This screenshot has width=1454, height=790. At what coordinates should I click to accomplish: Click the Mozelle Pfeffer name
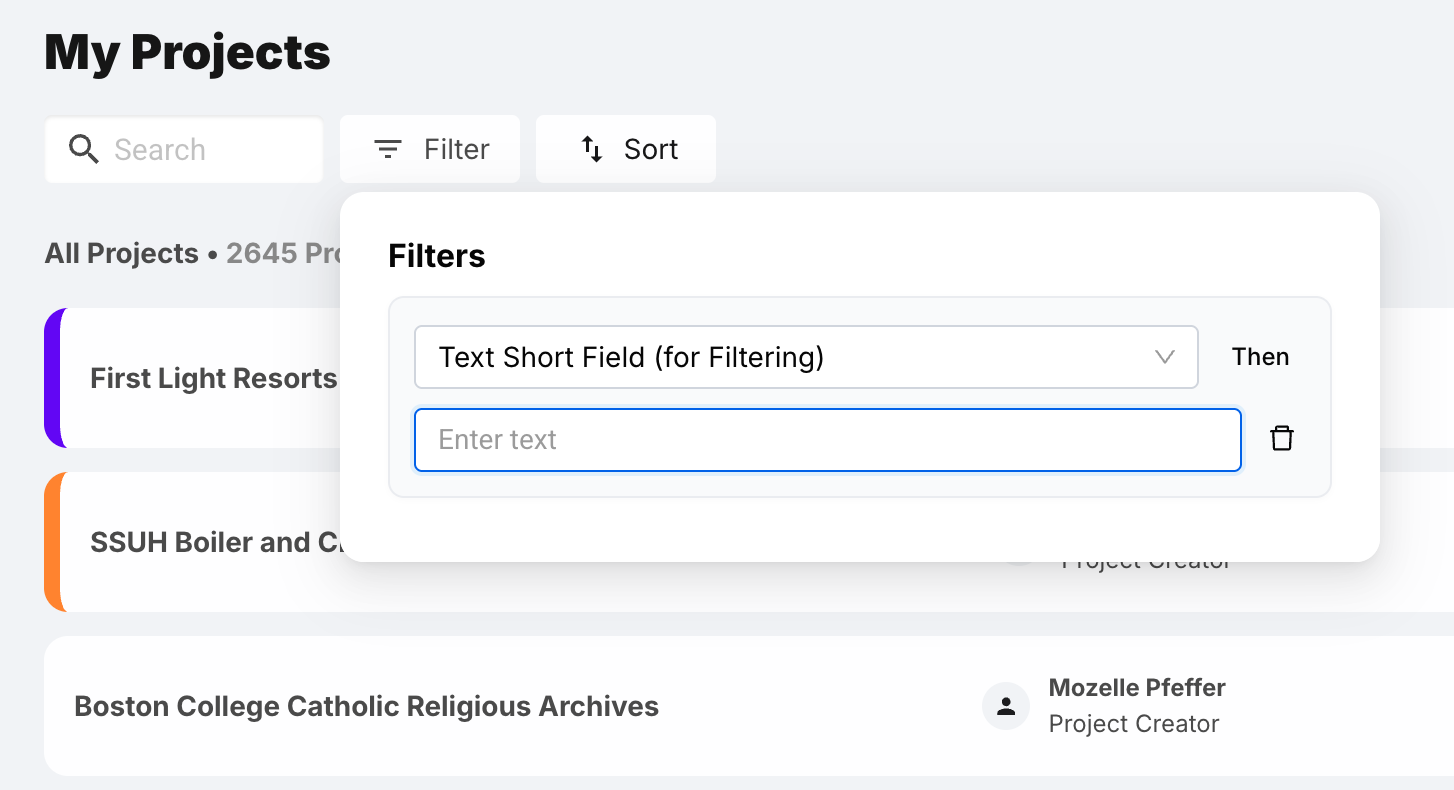click(1137, 688)
